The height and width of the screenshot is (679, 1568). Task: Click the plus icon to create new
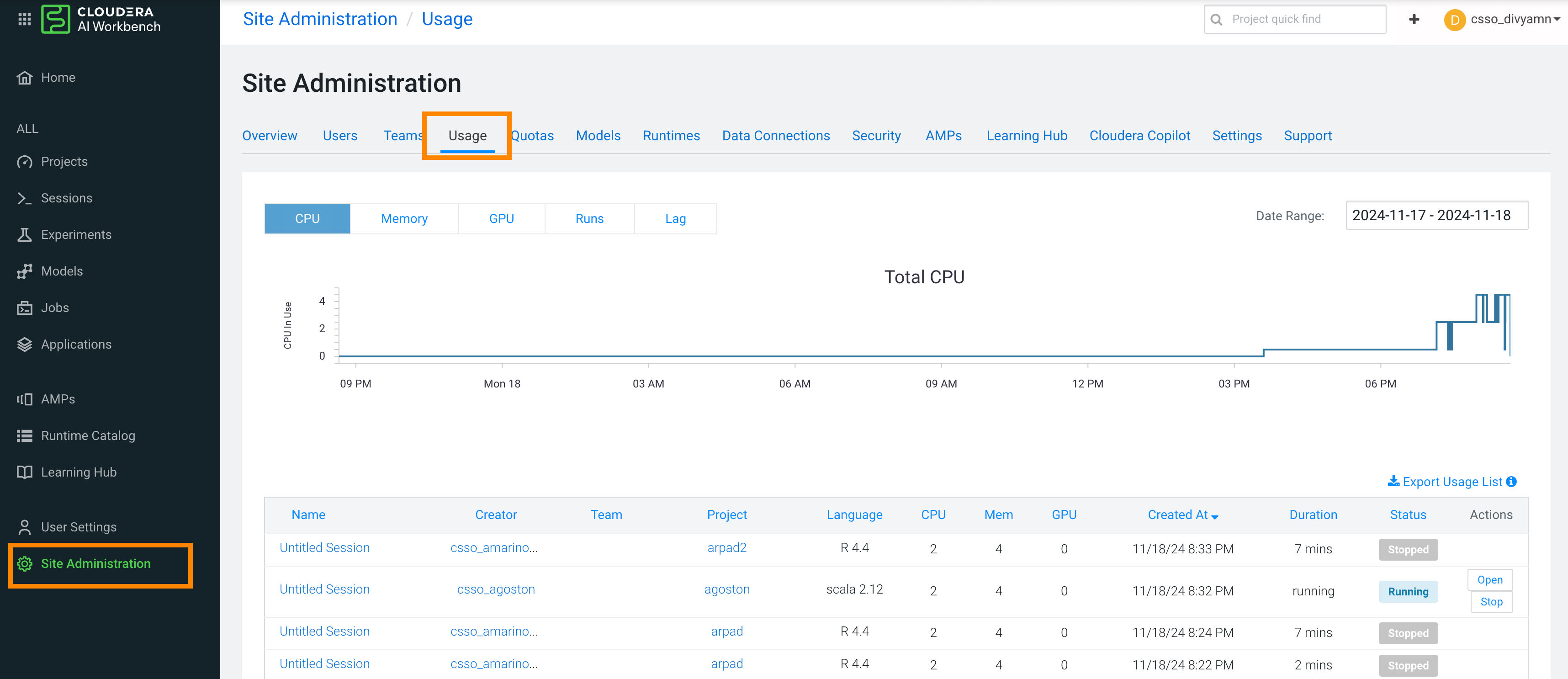tap(1414, 20)
